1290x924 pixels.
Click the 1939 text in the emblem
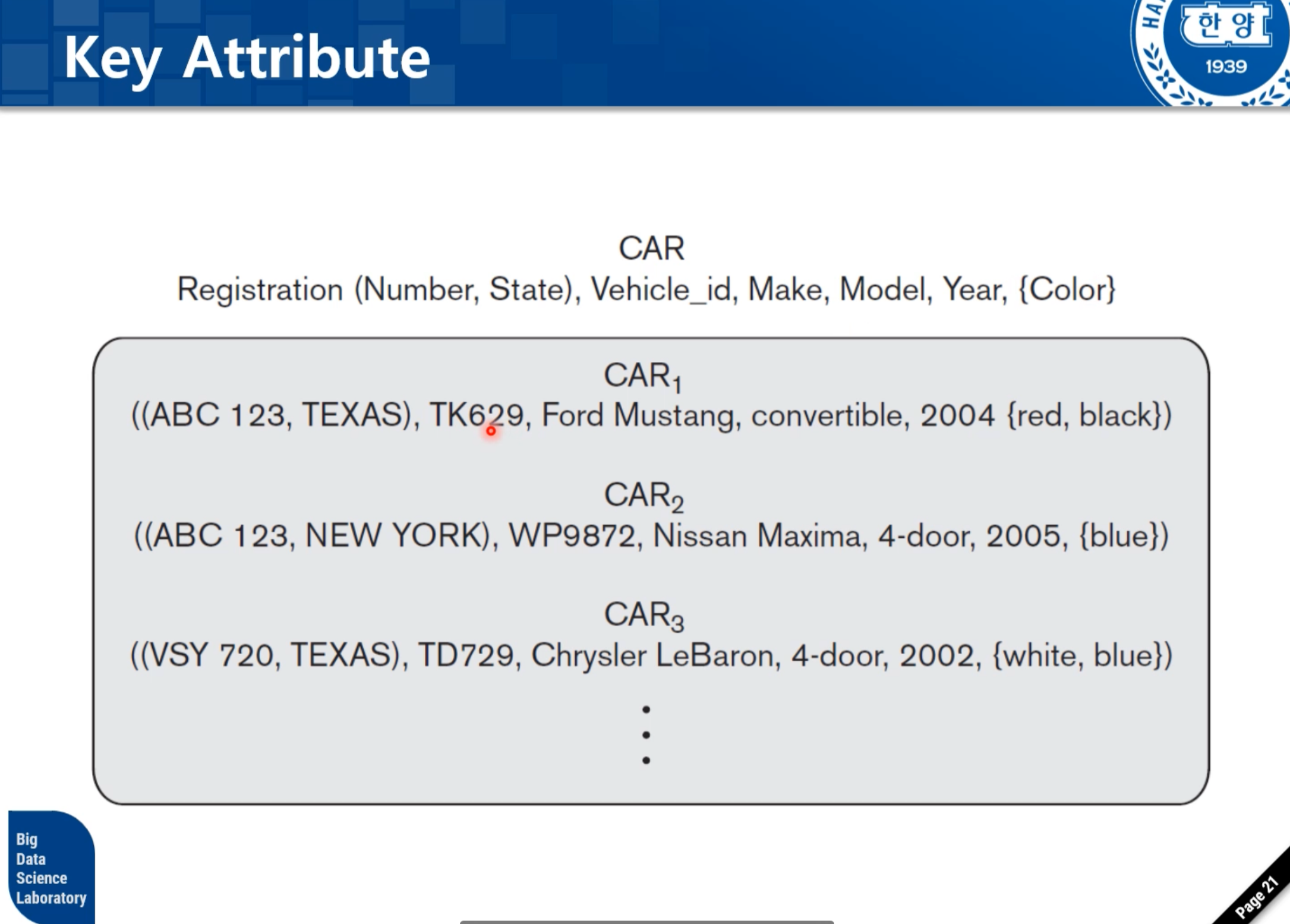click(1225, 67)
